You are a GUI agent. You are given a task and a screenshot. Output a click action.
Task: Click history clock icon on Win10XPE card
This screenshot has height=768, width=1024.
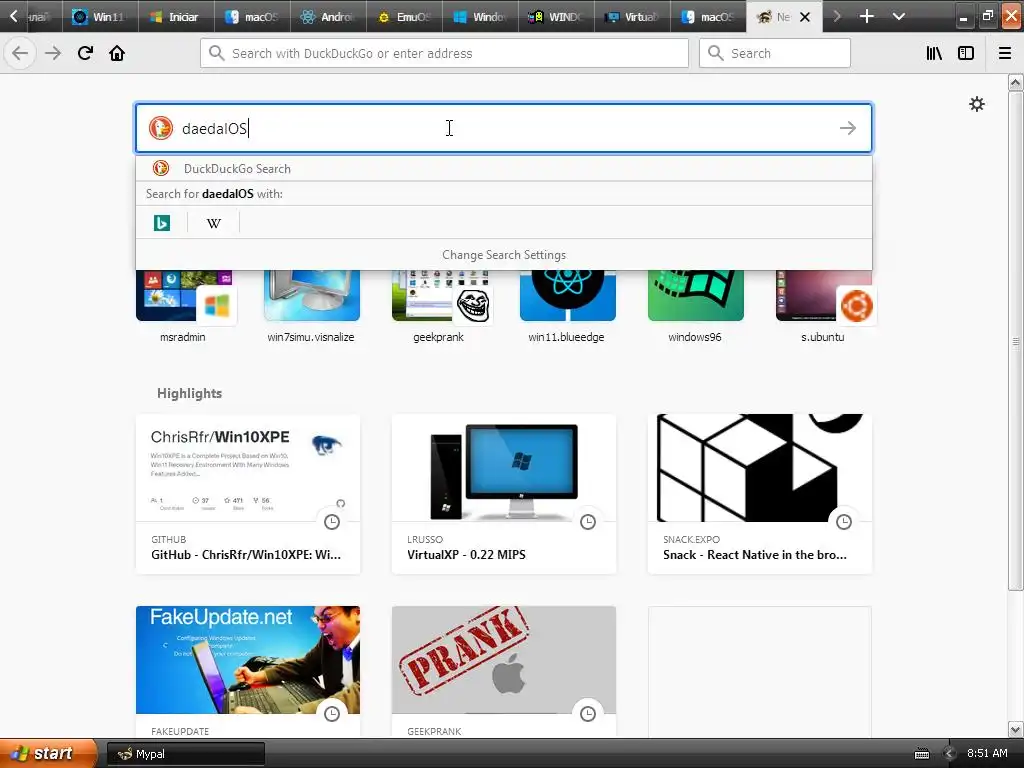332,522
